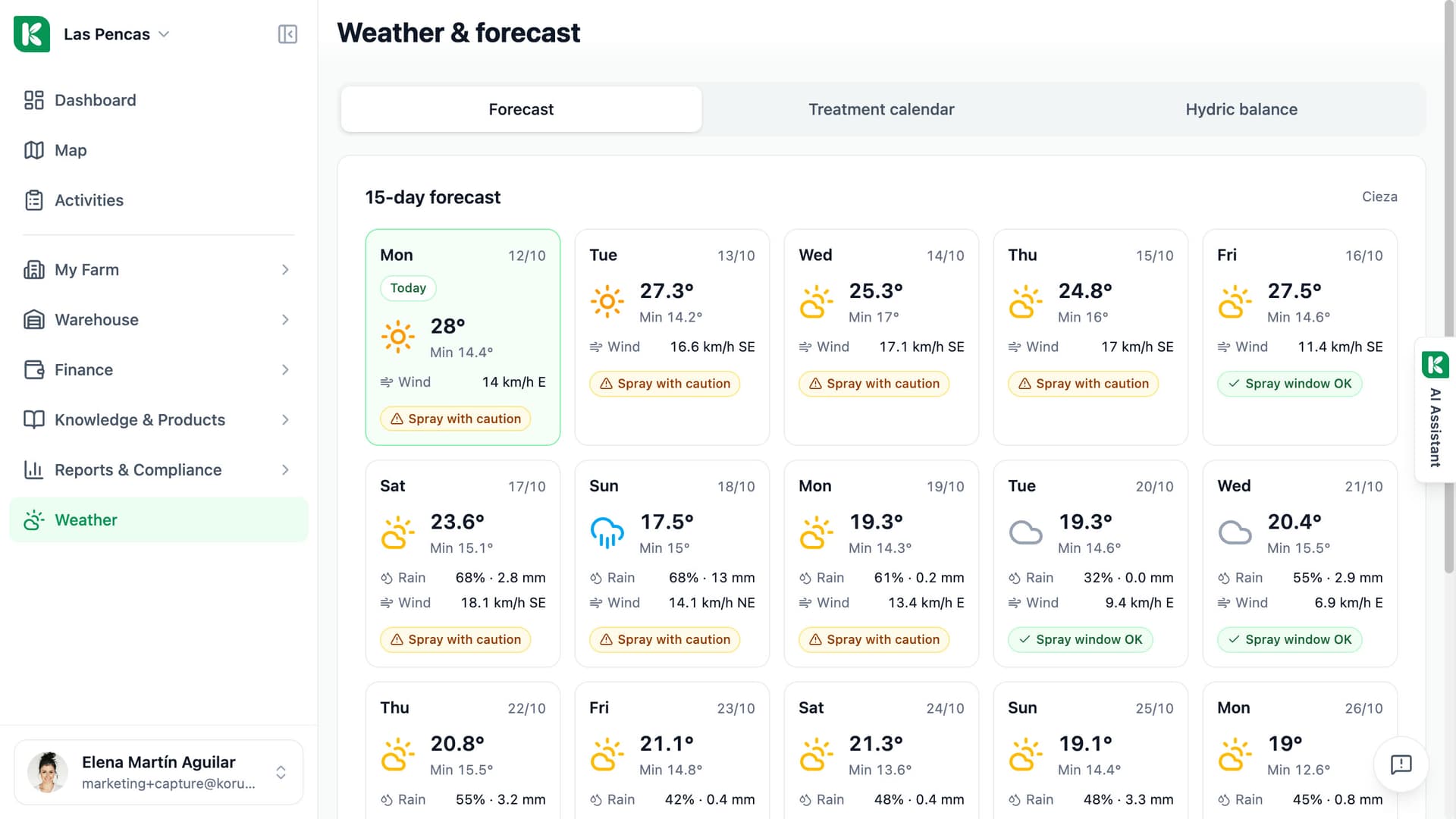Viewport: 1456px width, 819px height.
Task: Click the Knowledge & Products book icon
Action: click(34, 420)
